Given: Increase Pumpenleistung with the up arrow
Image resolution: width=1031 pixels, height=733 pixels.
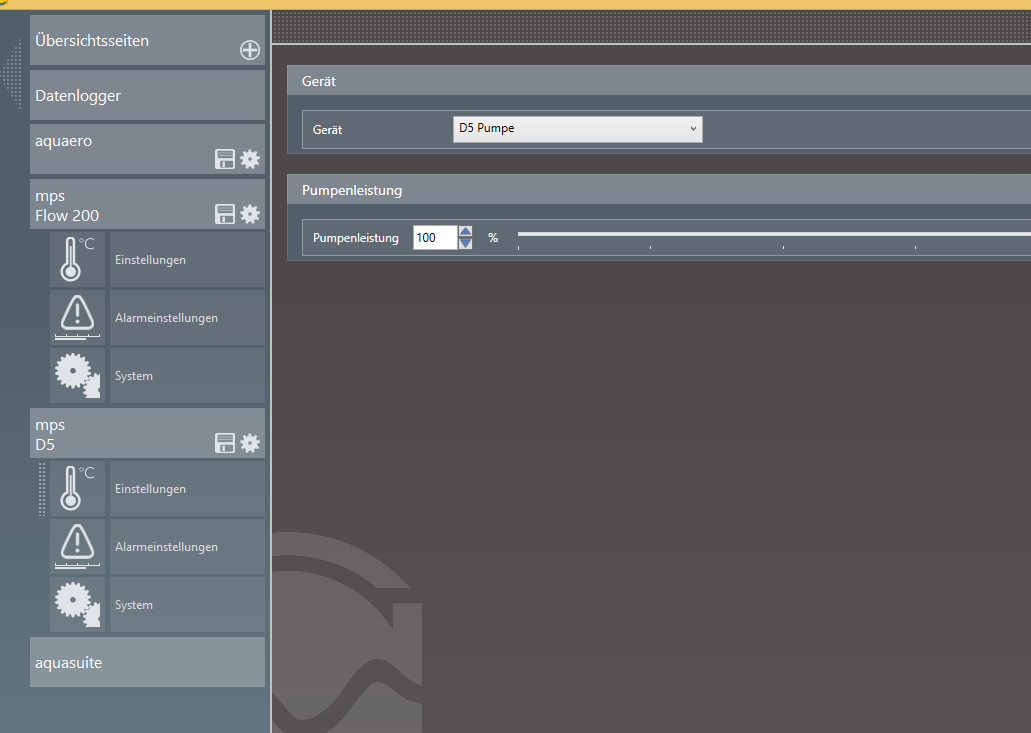Looking at the screenshot, I should point(465,232).
